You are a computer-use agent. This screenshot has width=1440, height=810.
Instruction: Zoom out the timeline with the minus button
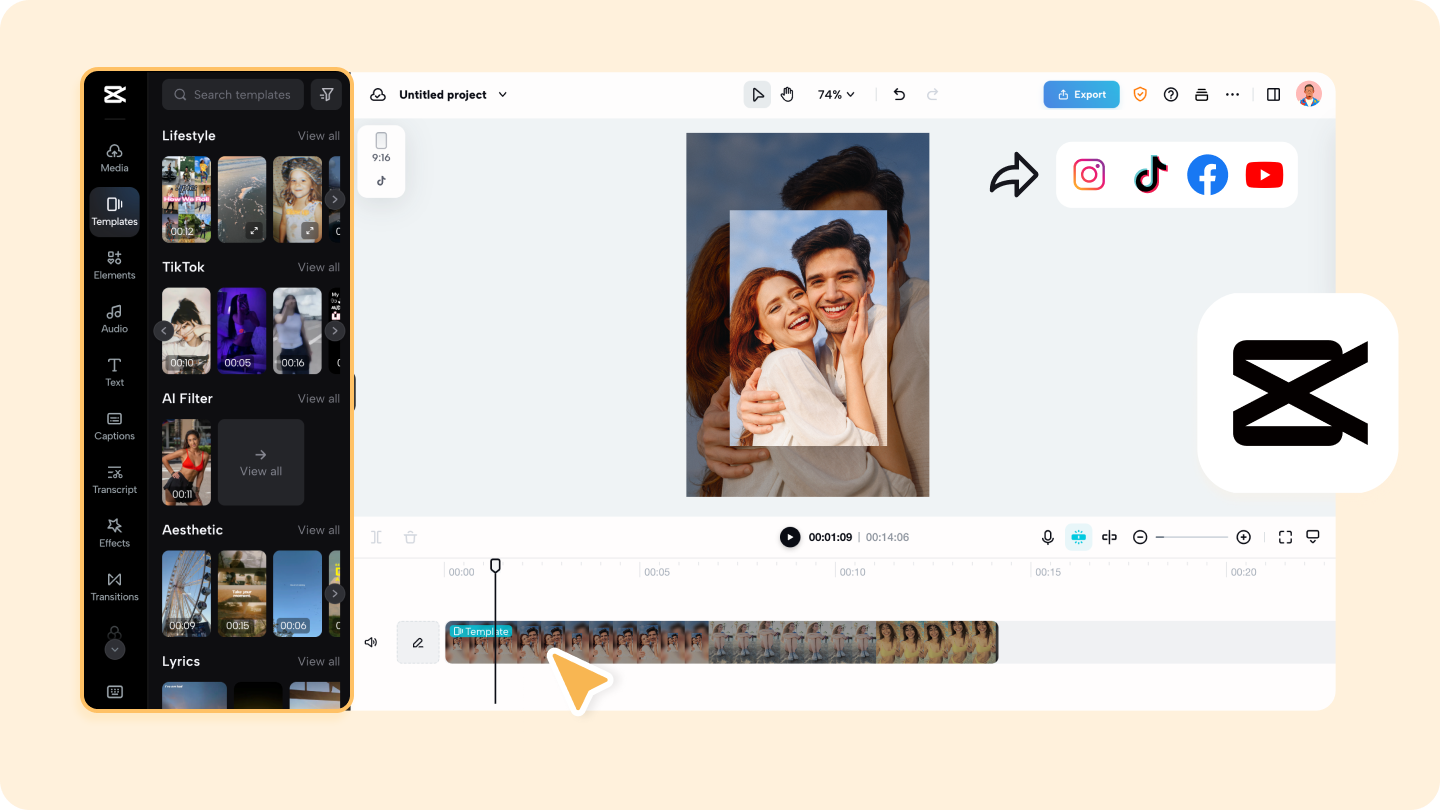[x=1140, y=537]
